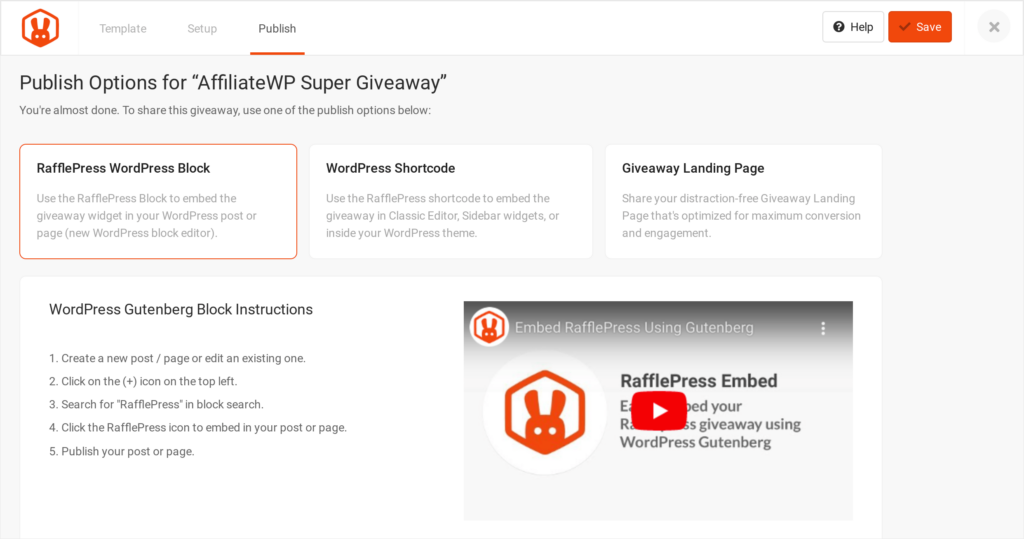Choose the WordPress Shortcode publish option
Screen dimensions: 1024x539
click(x=451, y=201)
